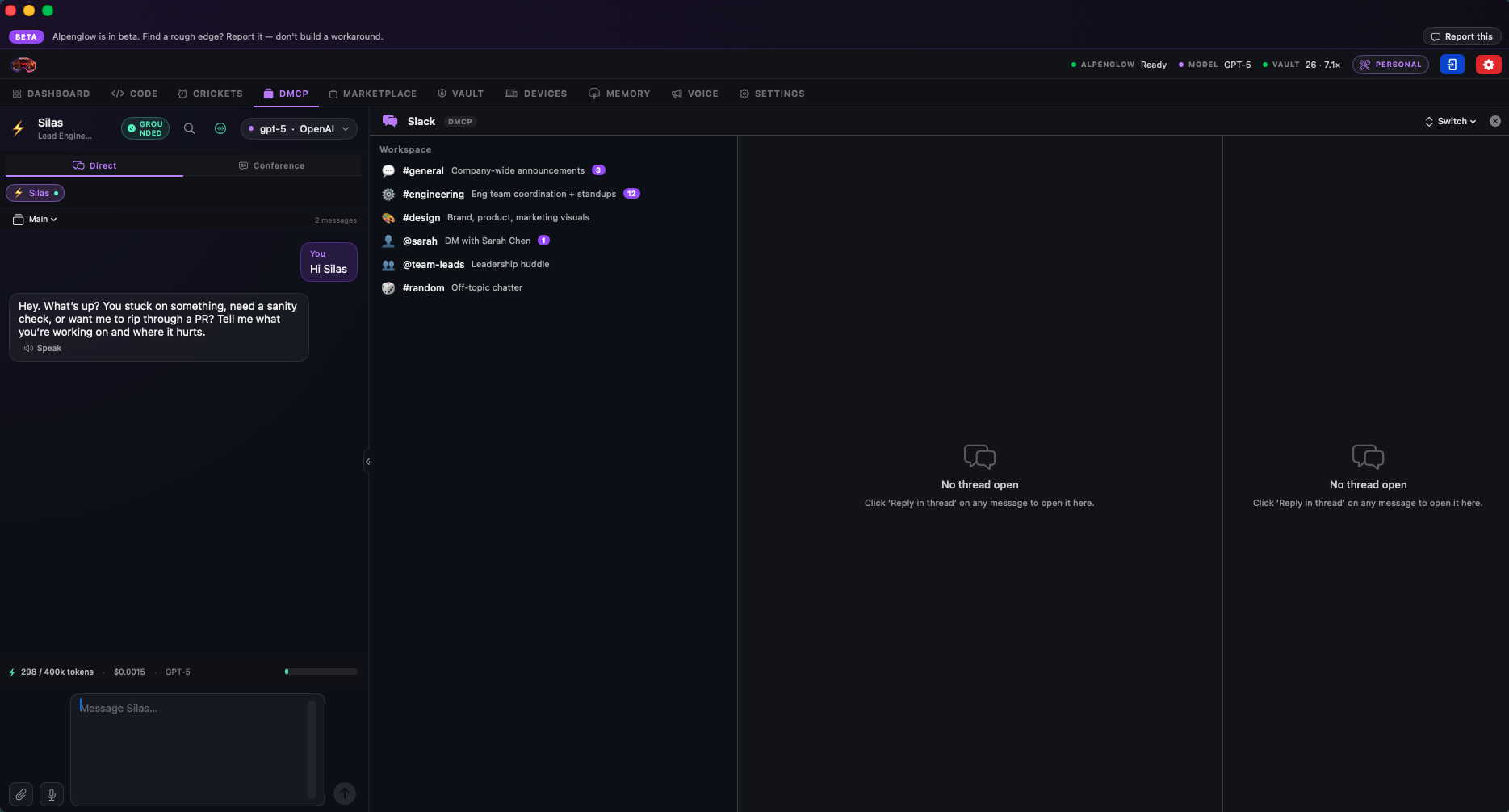Image resolution: width=1509 pixels, height=812 pixels.
Task: Open the @sarah direct message
Action: click(x=553, y=241)
